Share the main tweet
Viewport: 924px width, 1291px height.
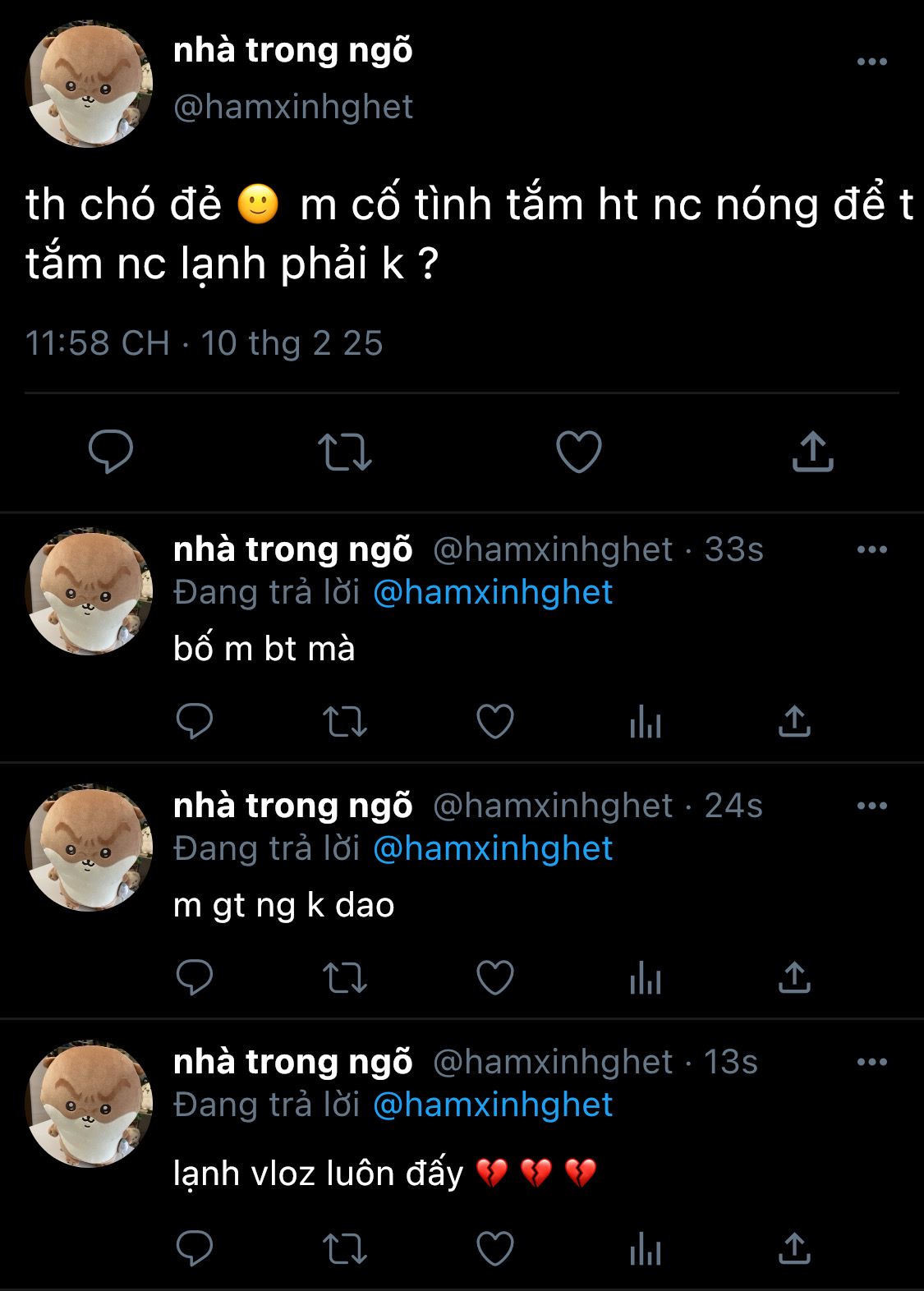click(x=812, y=451)
